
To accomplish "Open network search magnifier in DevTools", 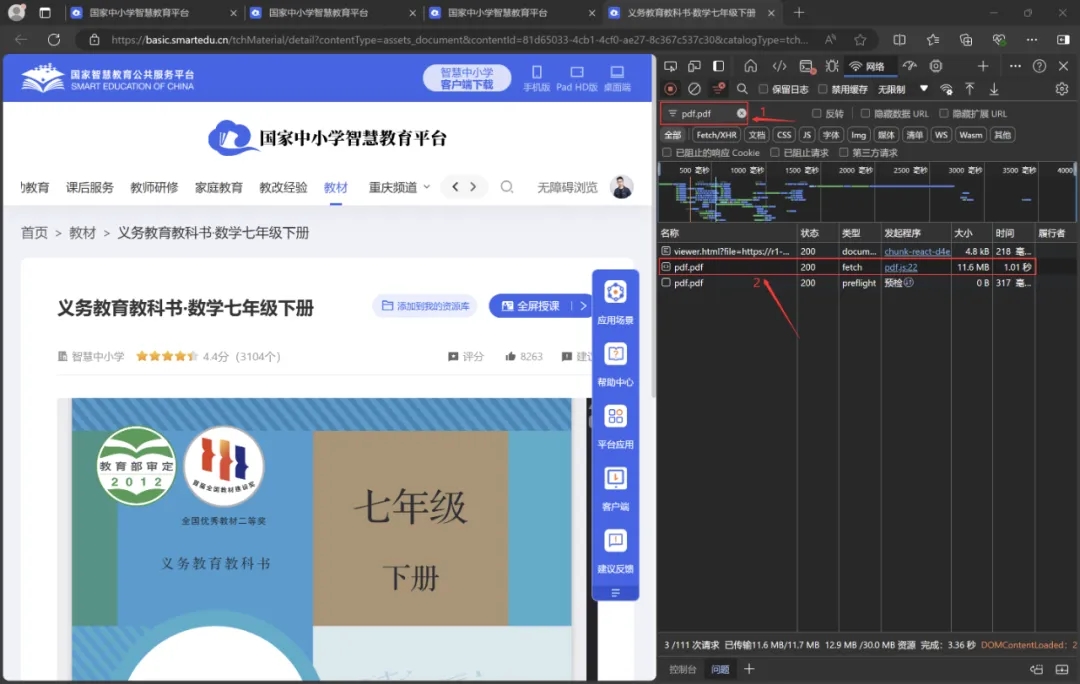I will 742,89.
